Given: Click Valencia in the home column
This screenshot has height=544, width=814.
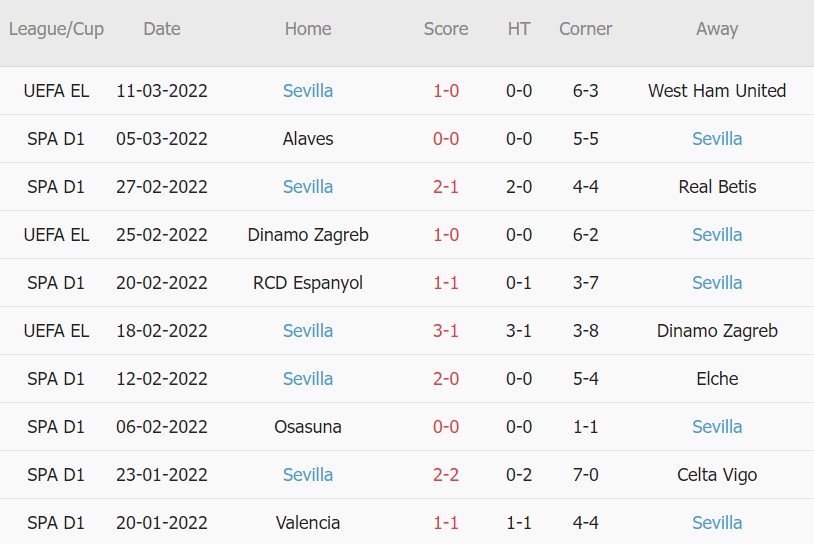Looking at the screenshot, I should 308,523.
